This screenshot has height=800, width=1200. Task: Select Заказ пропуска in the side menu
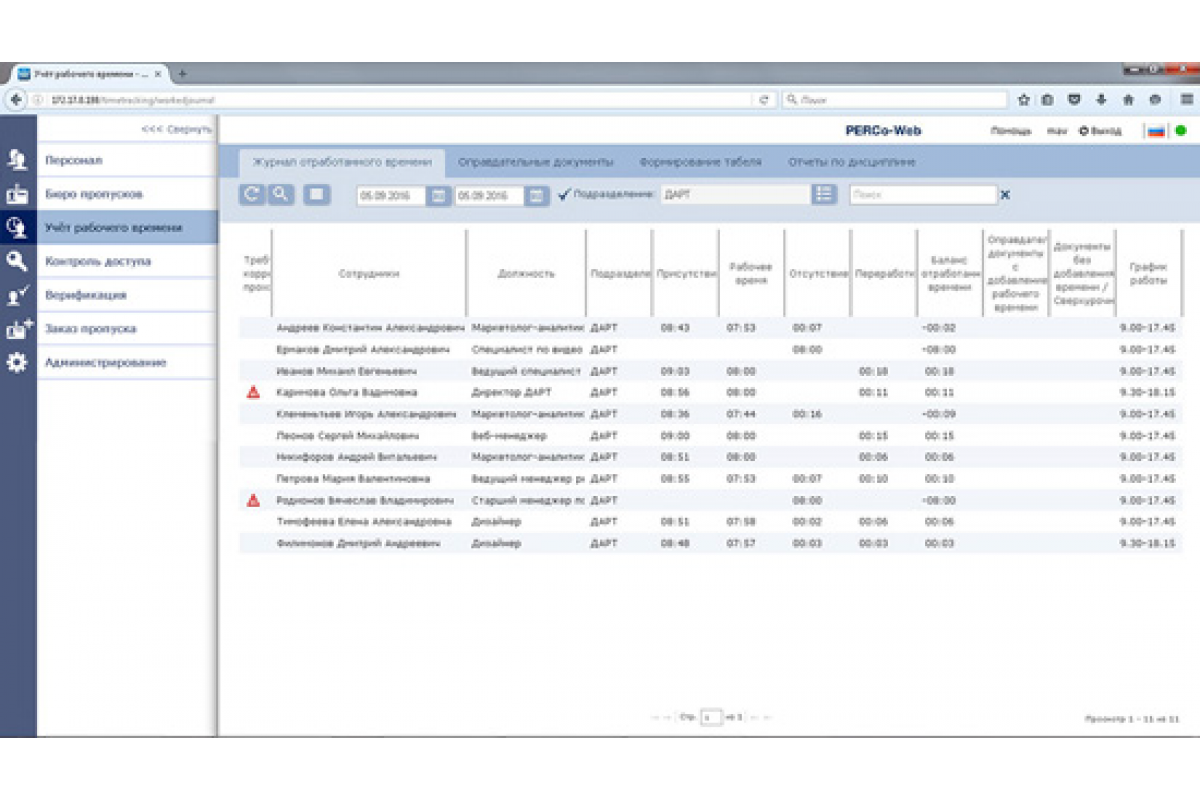coord(127,328)
